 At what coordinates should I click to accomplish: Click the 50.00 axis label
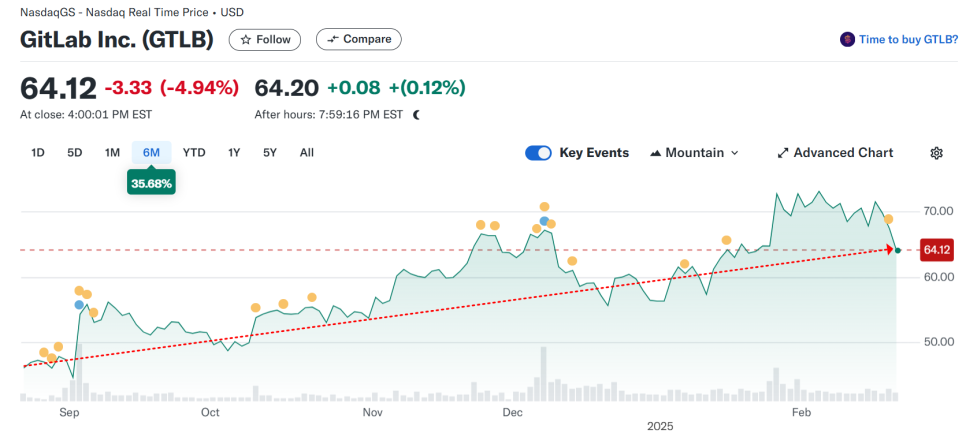click(938, 342)
